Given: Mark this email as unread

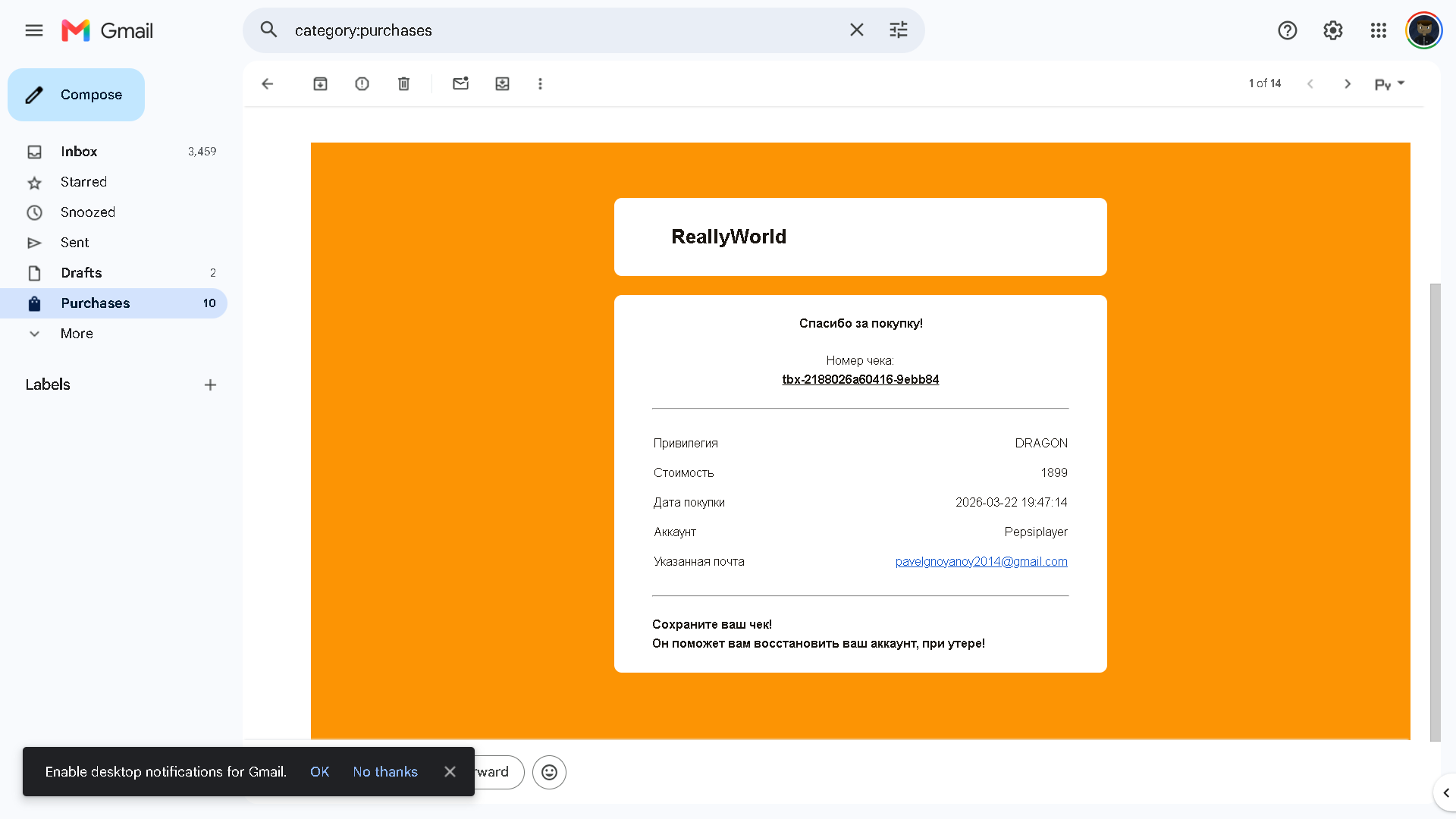Looking at the screenshot, I should pos(461,84).
